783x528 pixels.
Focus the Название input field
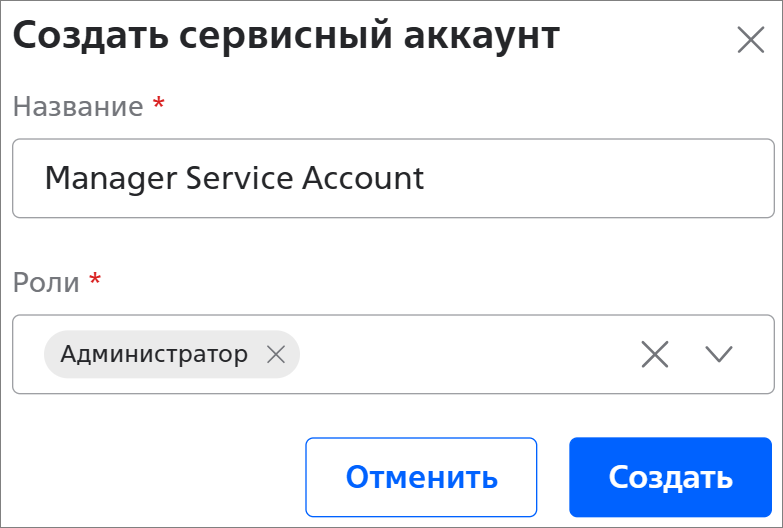(x=600, y=178)
